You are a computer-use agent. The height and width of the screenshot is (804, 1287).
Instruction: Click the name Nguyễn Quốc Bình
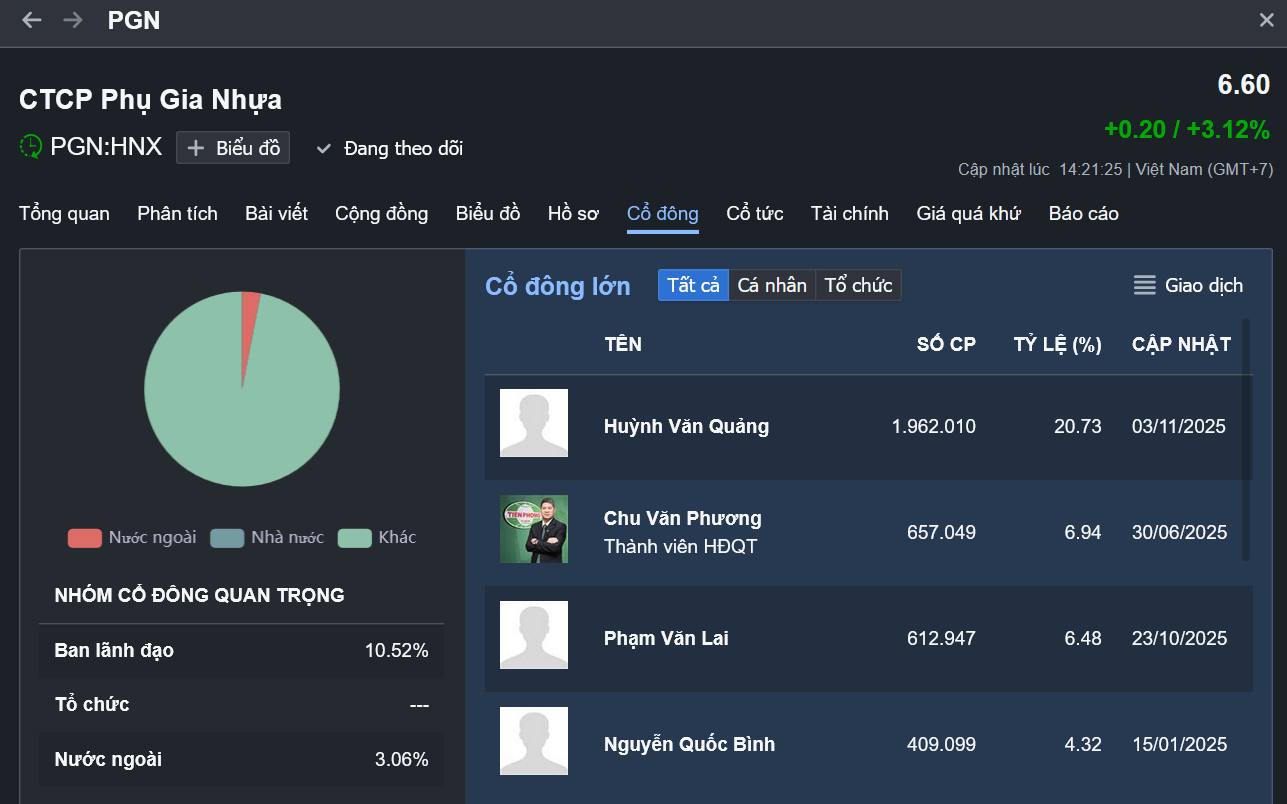tap(689, 744)
